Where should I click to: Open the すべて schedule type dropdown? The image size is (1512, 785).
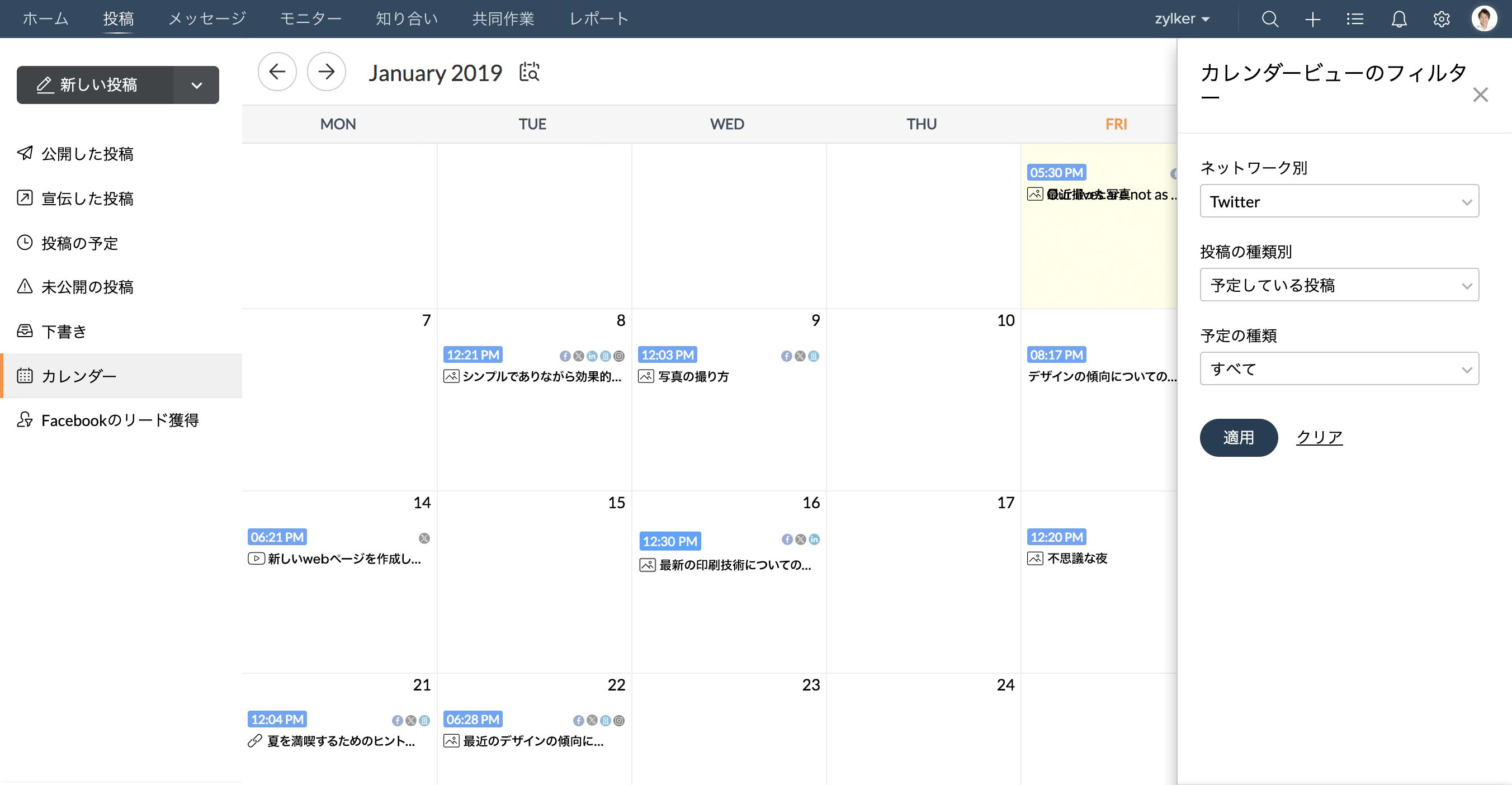(1339, 369)
